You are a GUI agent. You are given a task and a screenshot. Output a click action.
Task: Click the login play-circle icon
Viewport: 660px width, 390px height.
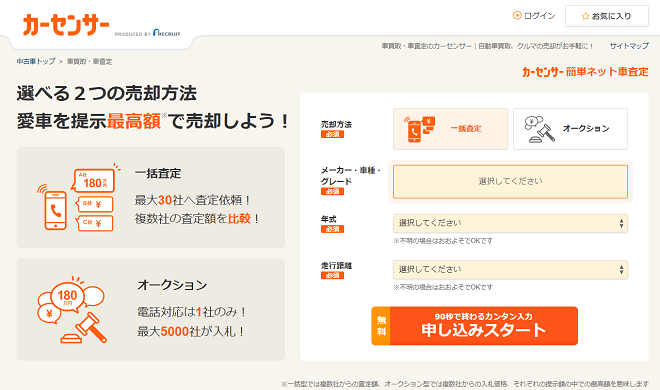click(517, 16)
